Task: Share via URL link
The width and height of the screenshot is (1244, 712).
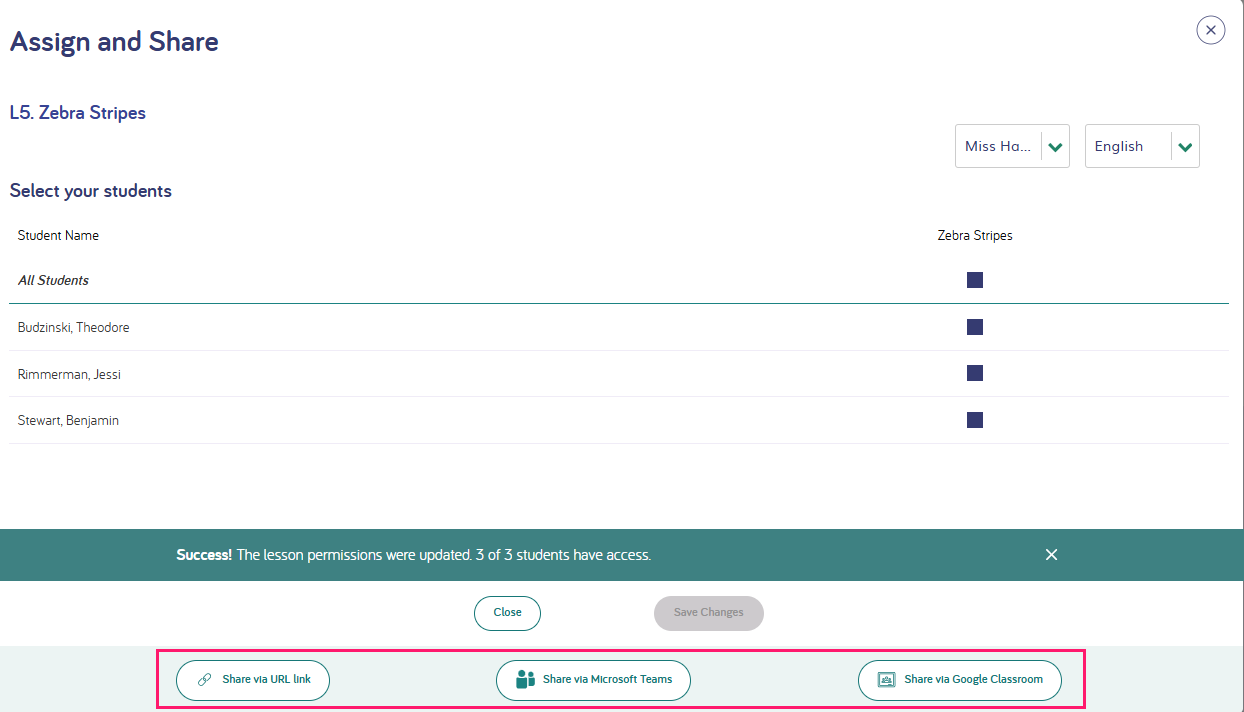Action: [253, 680]
